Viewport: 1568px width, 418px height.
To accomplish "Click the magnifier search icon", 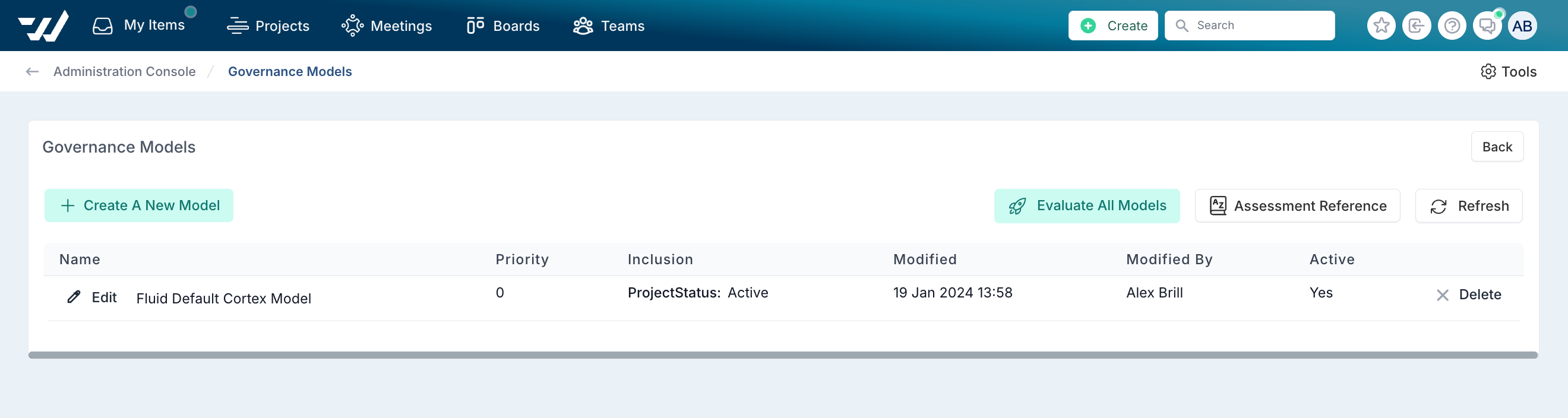I will click(1181, 26).
